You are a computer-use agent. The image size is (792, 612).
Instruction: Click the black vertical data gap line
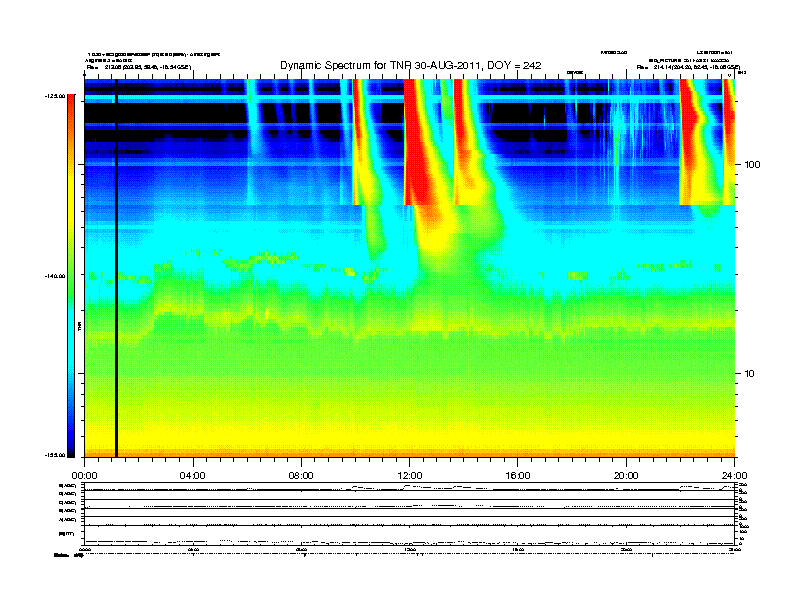[x=116, y=268]
